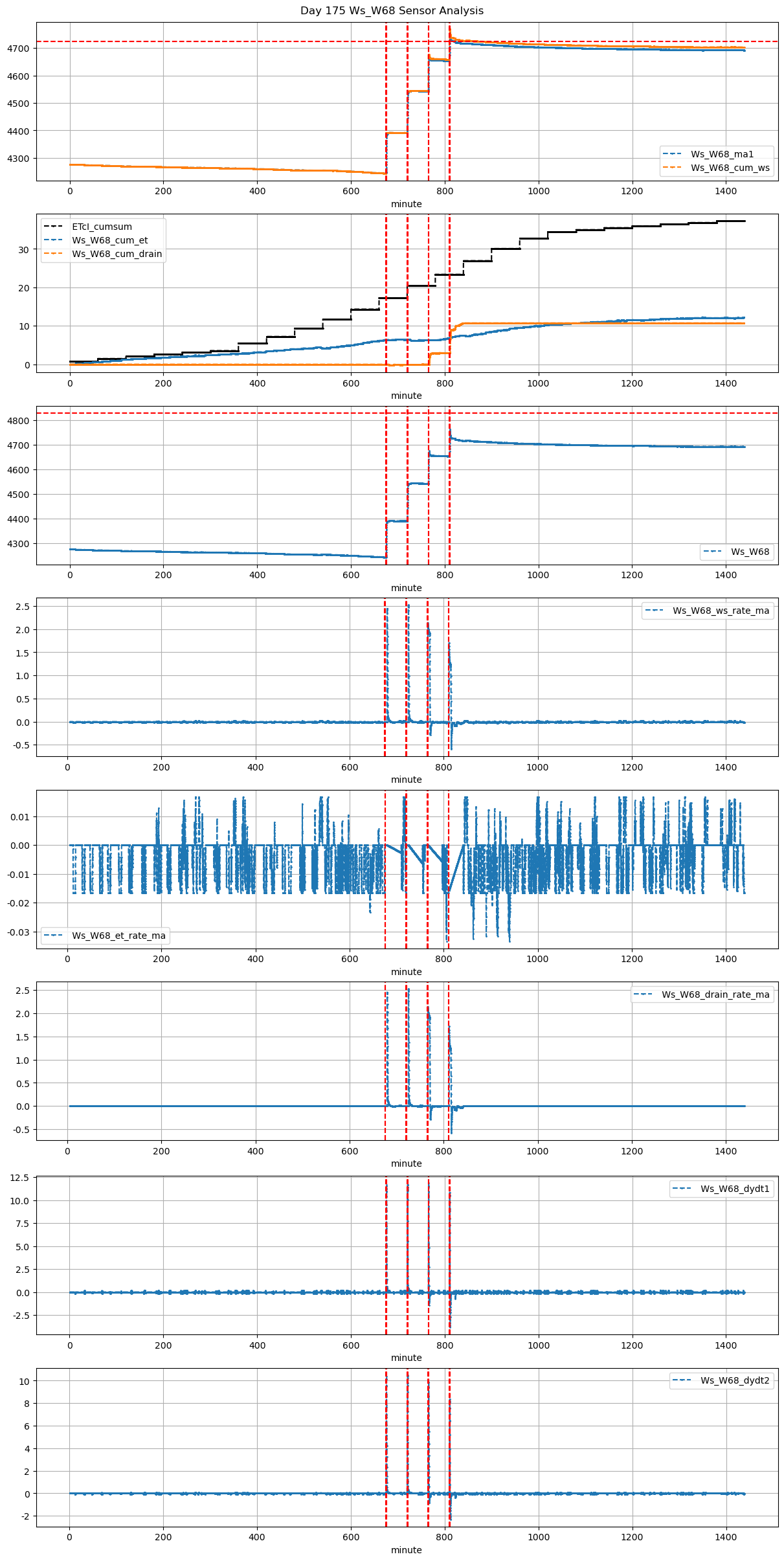
Task: Click the minute axis label under bottom chart
Action: point(407,1550)
